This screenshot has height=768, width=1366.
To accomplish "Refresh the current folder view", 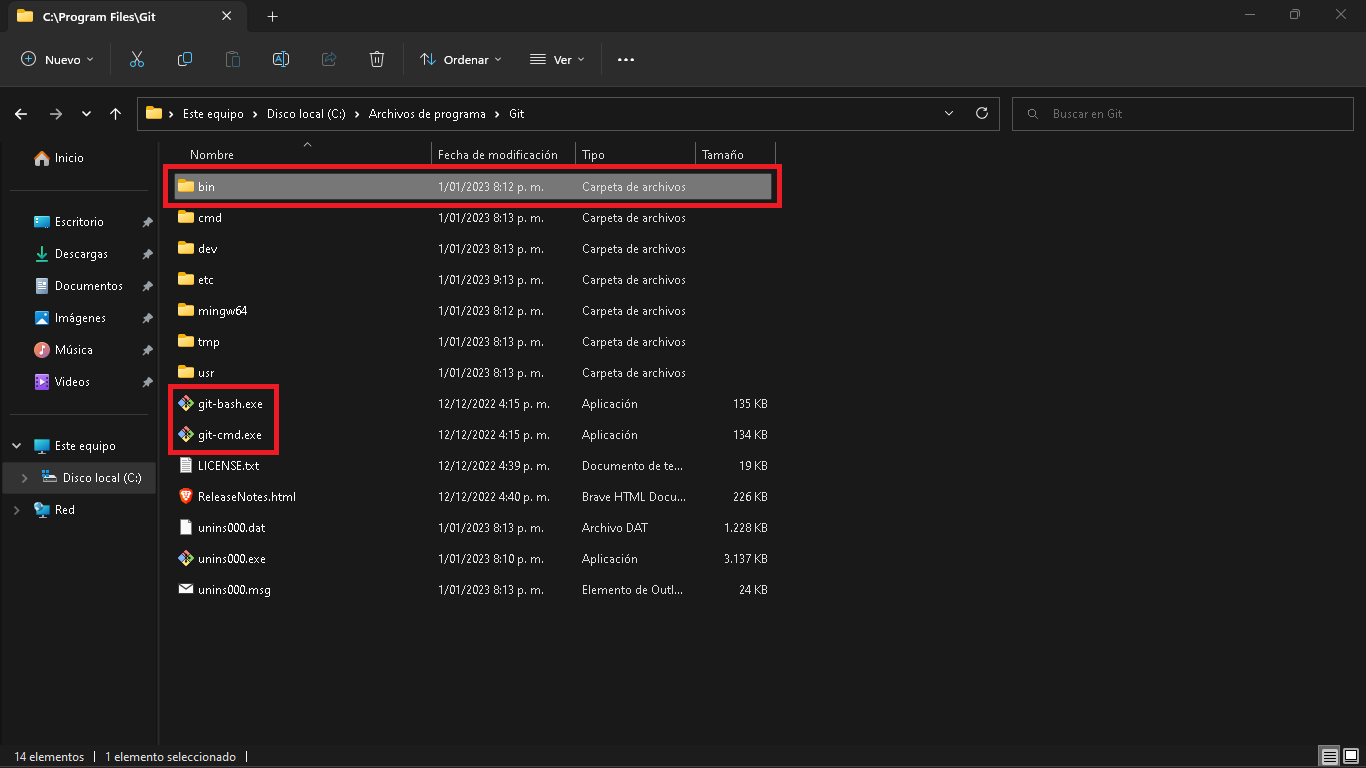I will (x=982, y=113).
